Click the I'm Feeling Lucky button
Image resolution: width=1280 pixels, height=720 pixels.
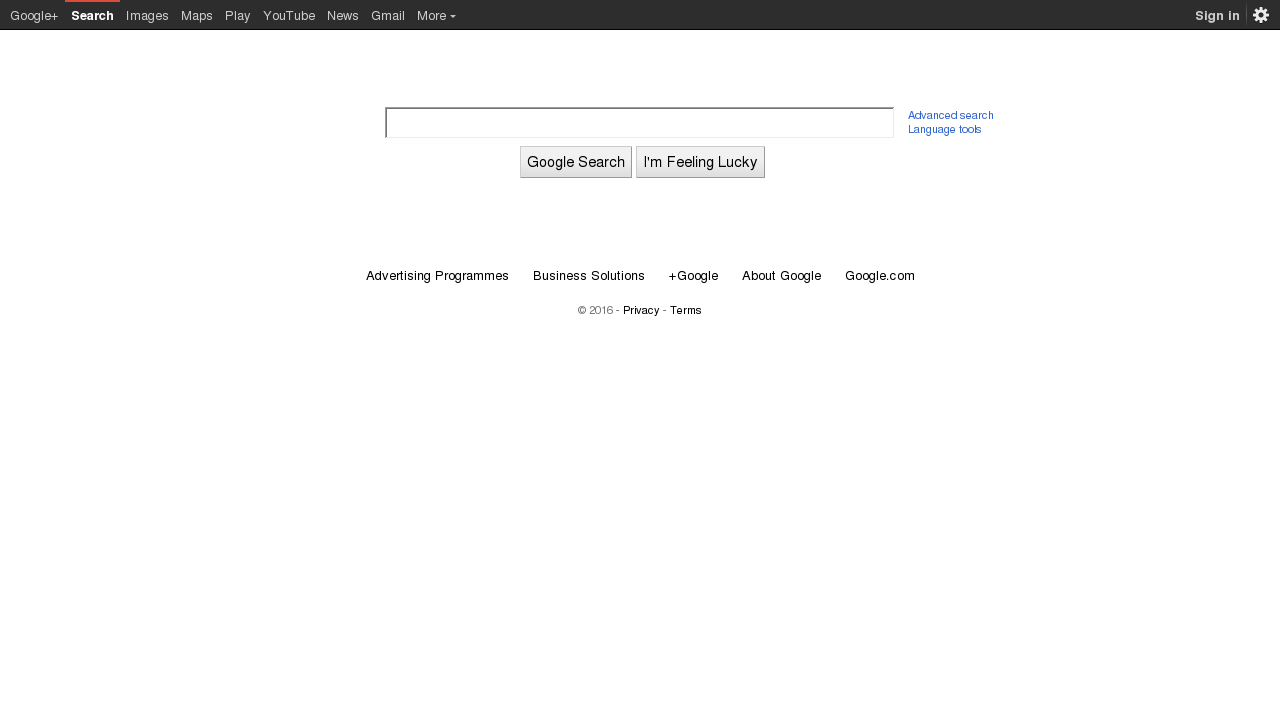(700, 162)
